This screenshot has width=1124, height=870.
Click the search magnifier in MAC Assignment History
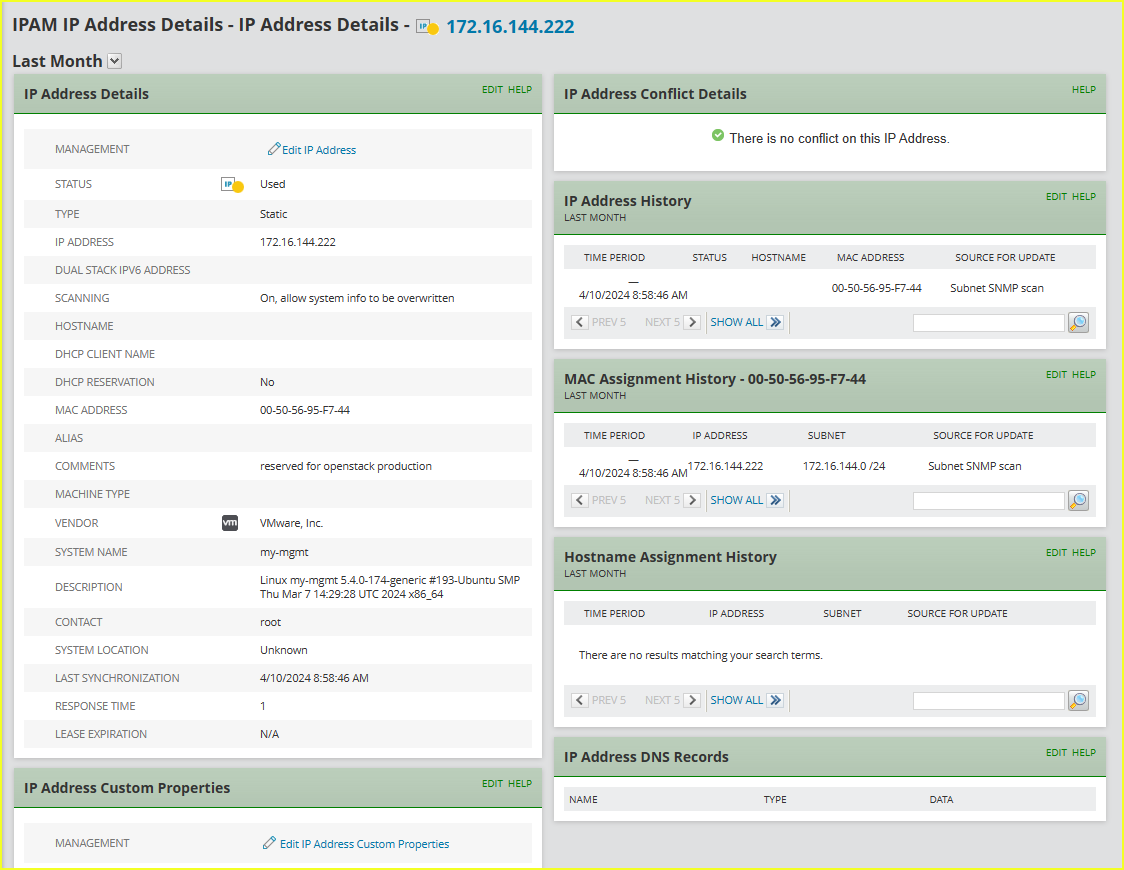(x=1078, y=500)
